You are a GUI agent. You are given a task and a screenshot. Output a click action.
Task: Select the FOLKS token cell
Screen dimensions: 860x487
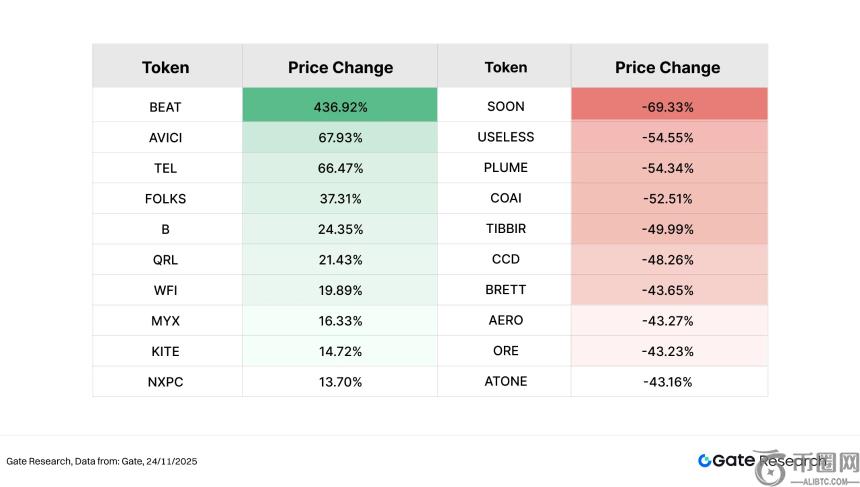click(x=165, y=198)
